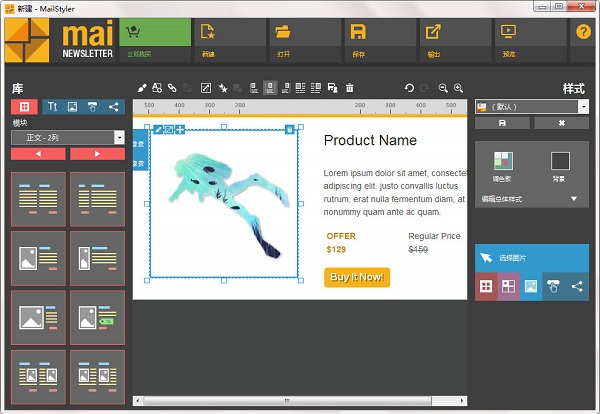Select the brush tool in editor toolbar

[142, 88]
